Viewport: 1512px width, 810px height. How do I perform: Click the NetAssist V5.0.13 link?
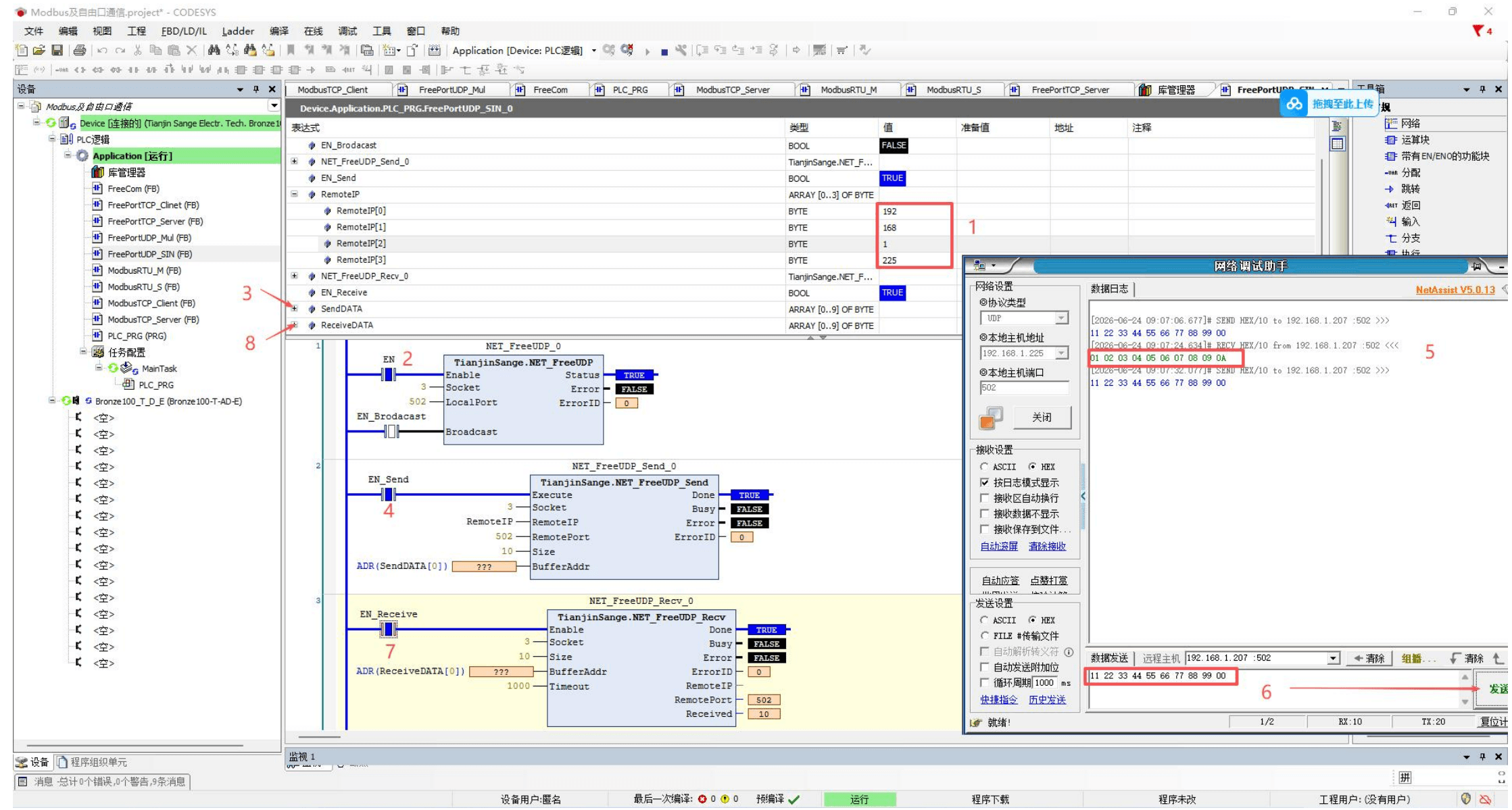1455,290
